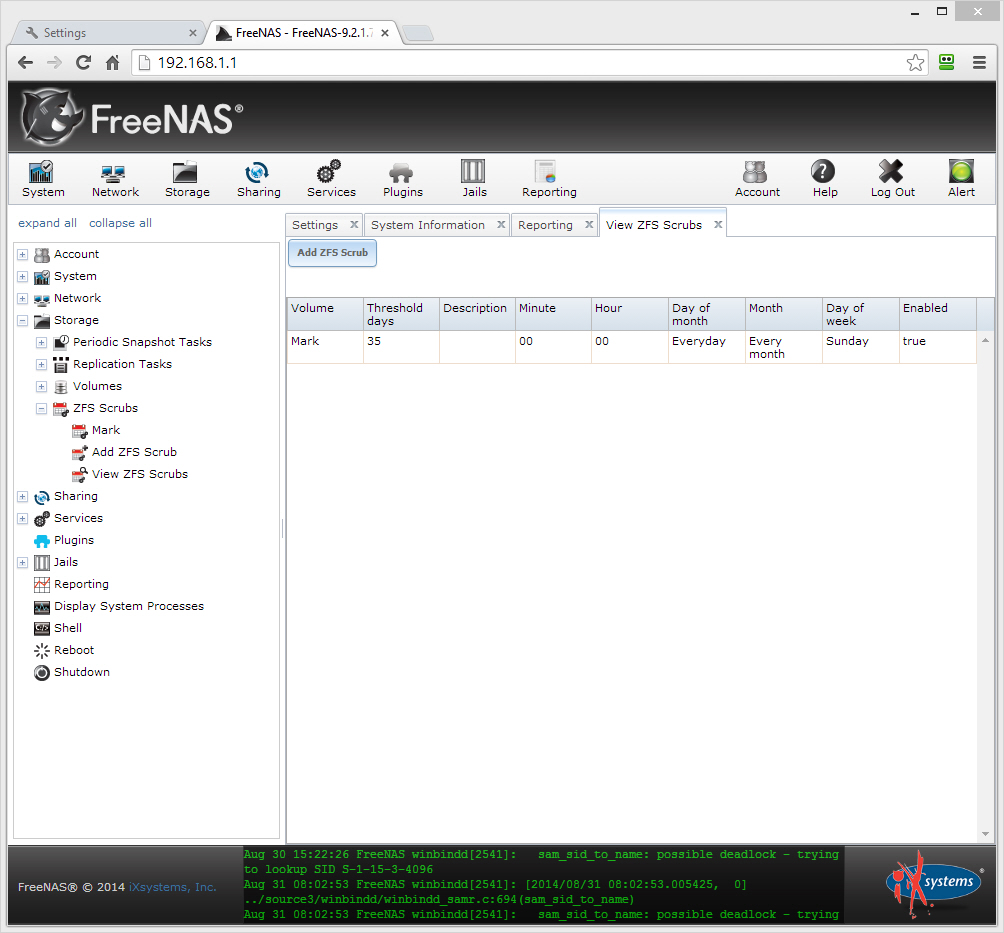This screenshot has width=1004, height=933.
Task: Click the Log Out icon
Action: pyautogui.click(x=892, y=179)
